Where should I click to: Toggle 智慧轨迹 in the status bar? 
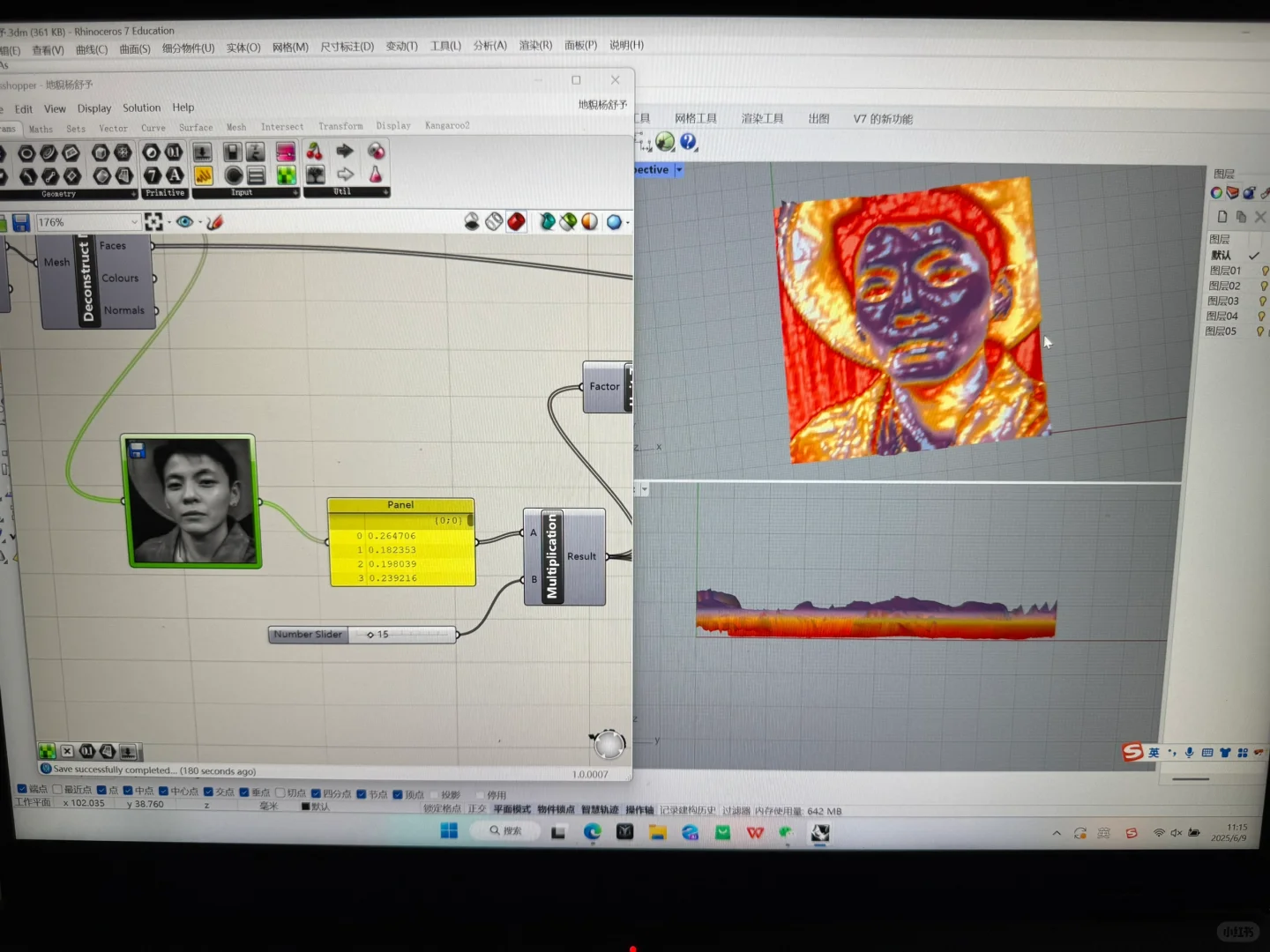[x=600, y=809]
